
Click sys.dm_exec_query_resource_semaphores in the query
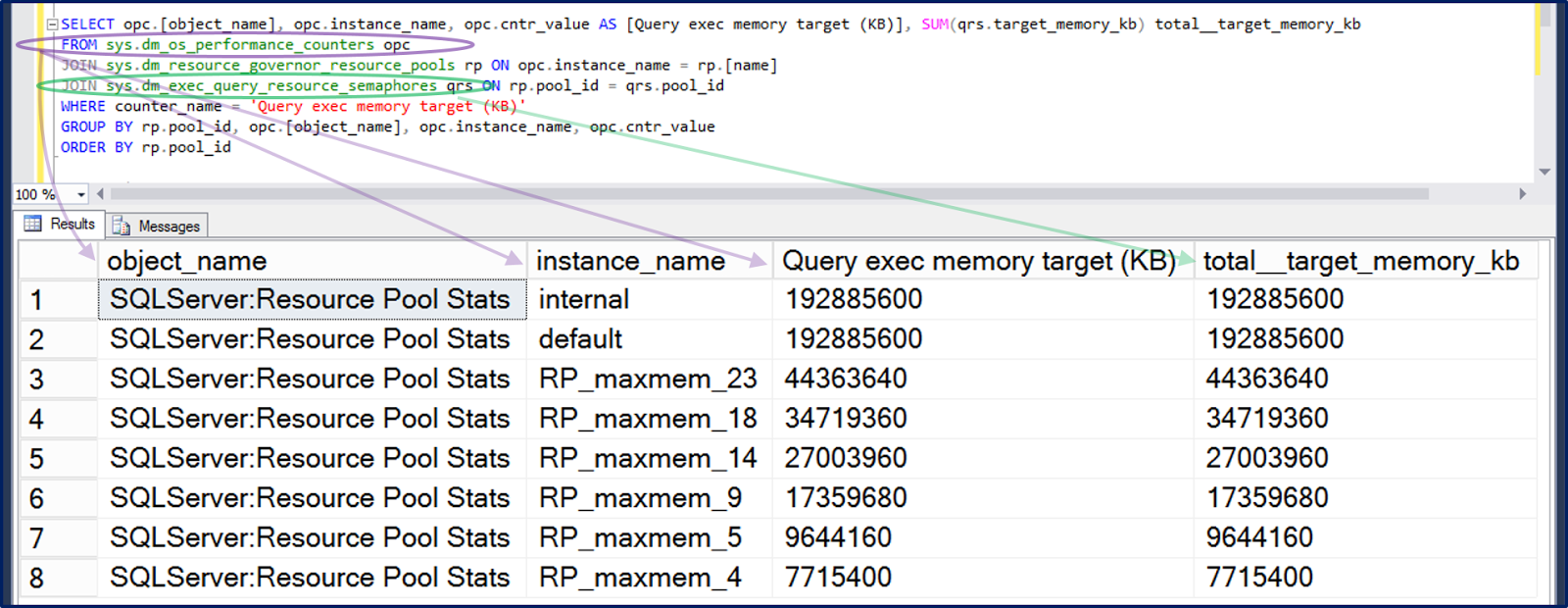[271, 86]
